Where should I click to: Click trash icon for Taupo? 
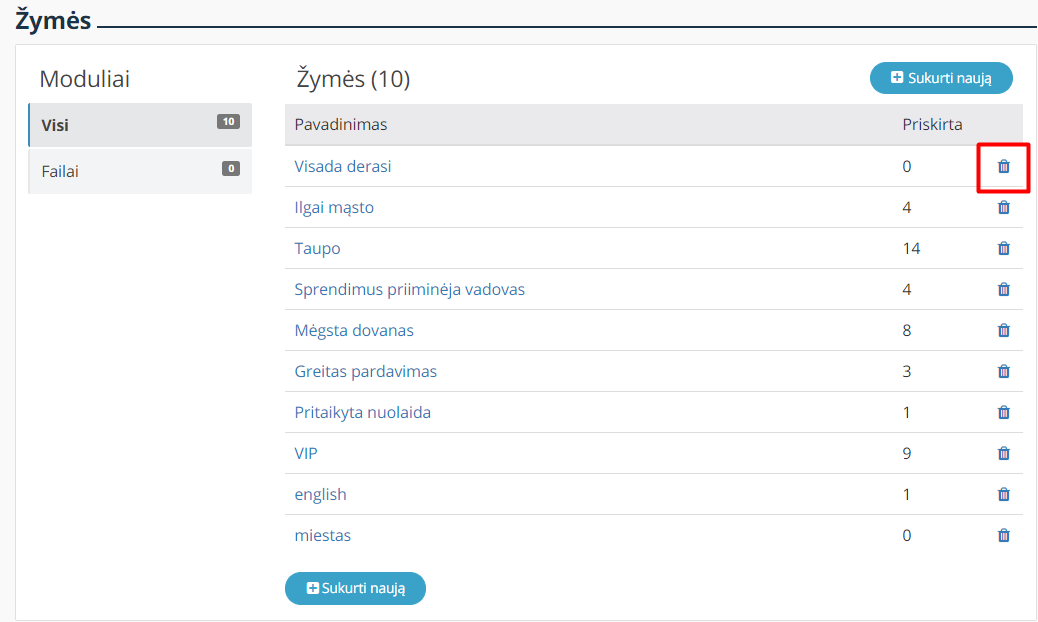coord(1004,248)
